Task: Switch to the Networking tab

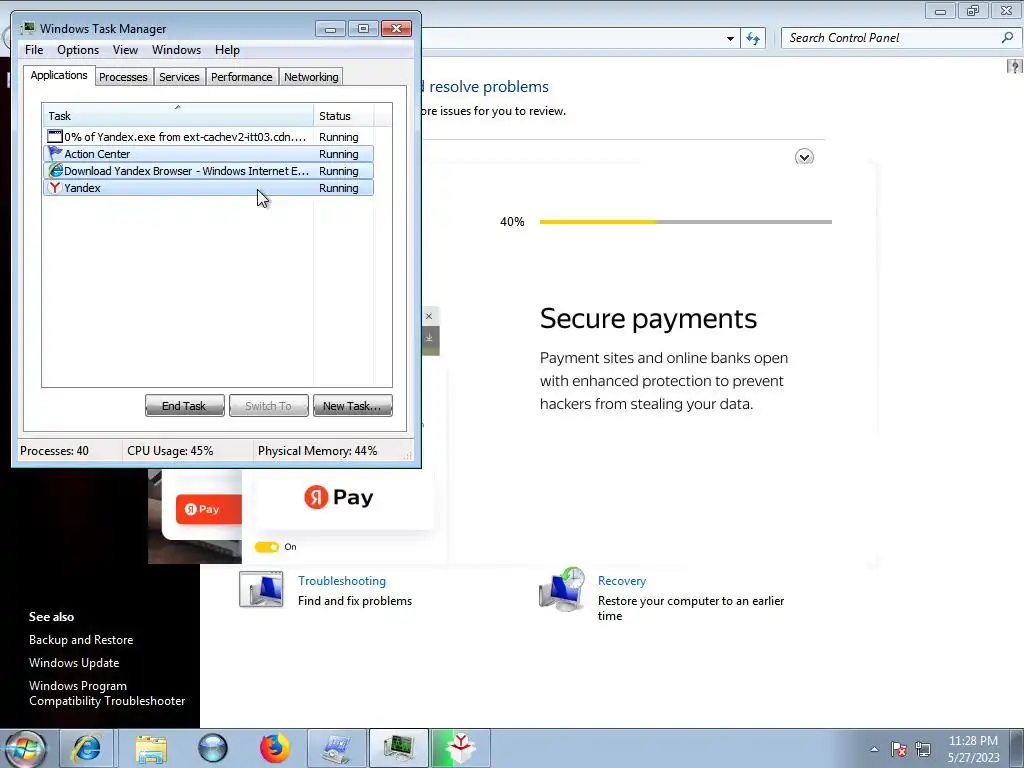Action: point(311,77)
